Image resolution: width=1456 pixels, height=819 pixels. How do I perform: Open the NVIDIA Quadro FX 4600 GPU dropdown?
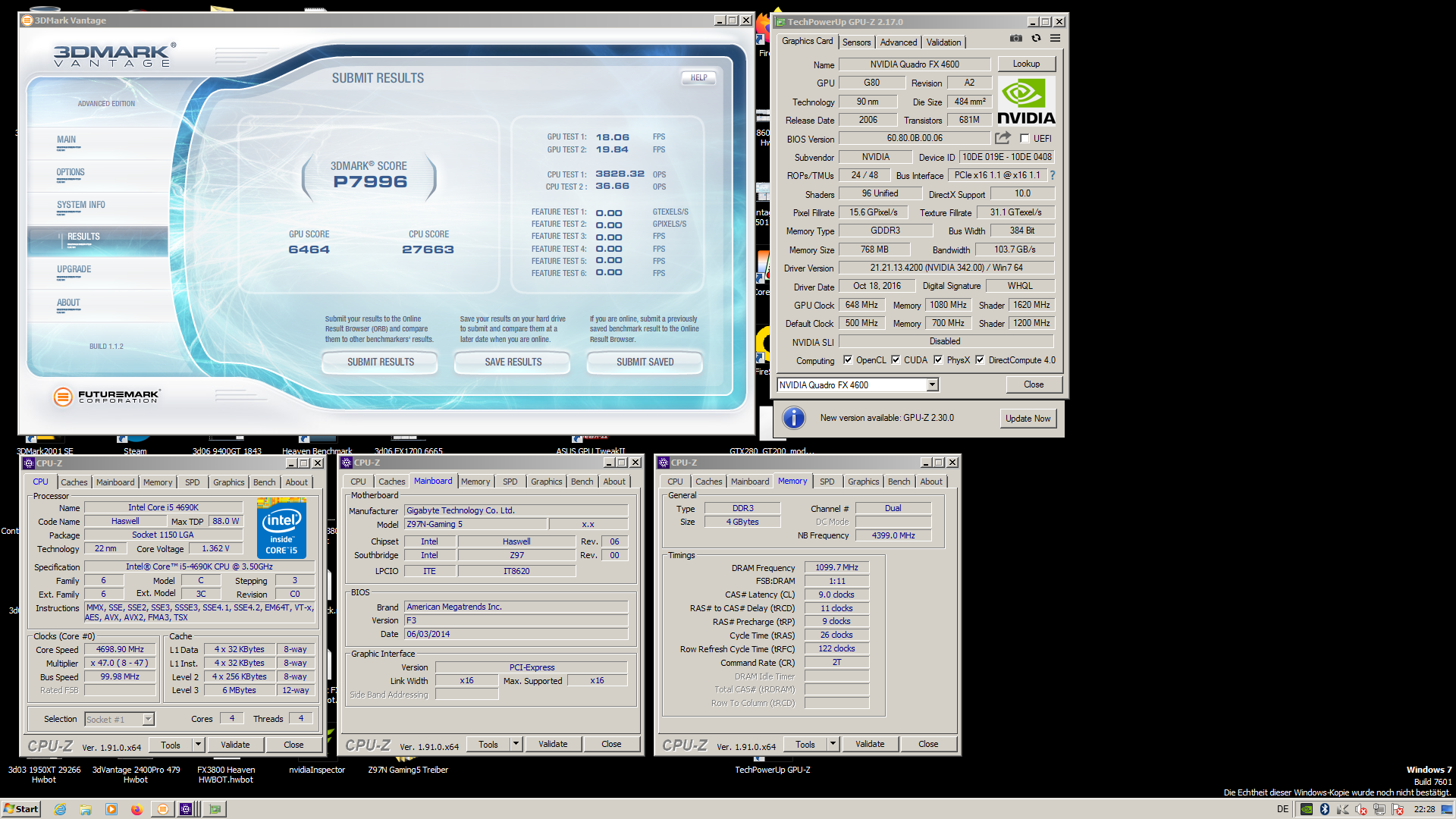click(x=933, y=385)
